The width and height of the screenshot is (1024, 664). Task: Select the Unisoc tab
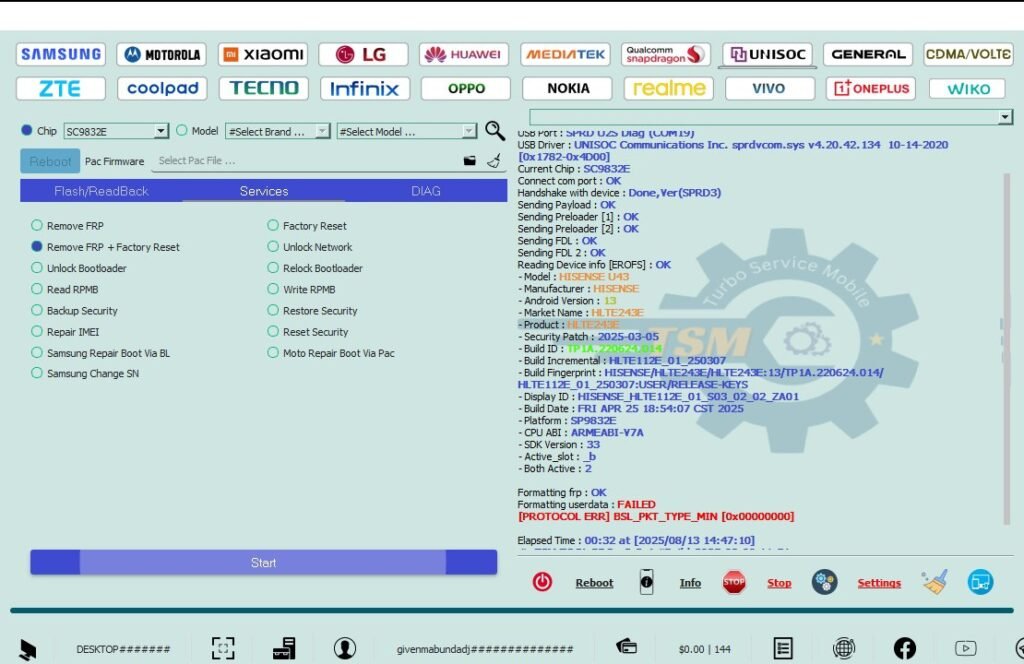tap(769, 54)
